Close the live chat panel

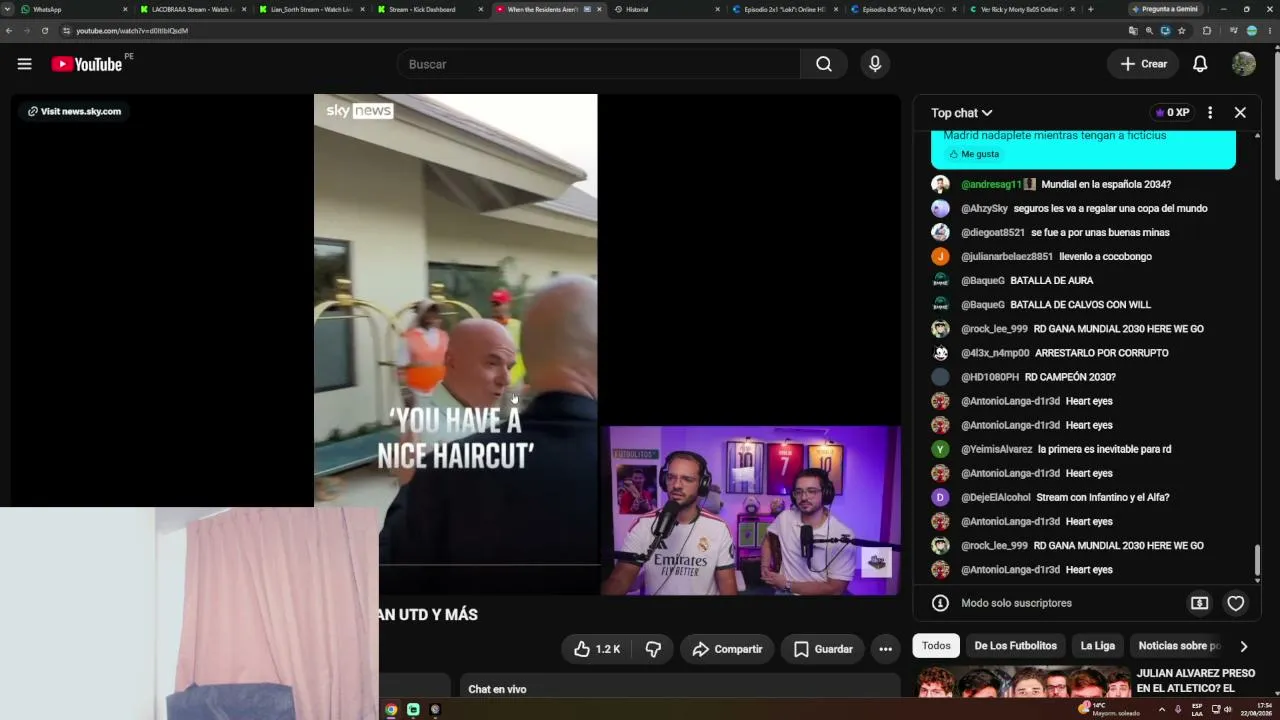[1240, 113]
